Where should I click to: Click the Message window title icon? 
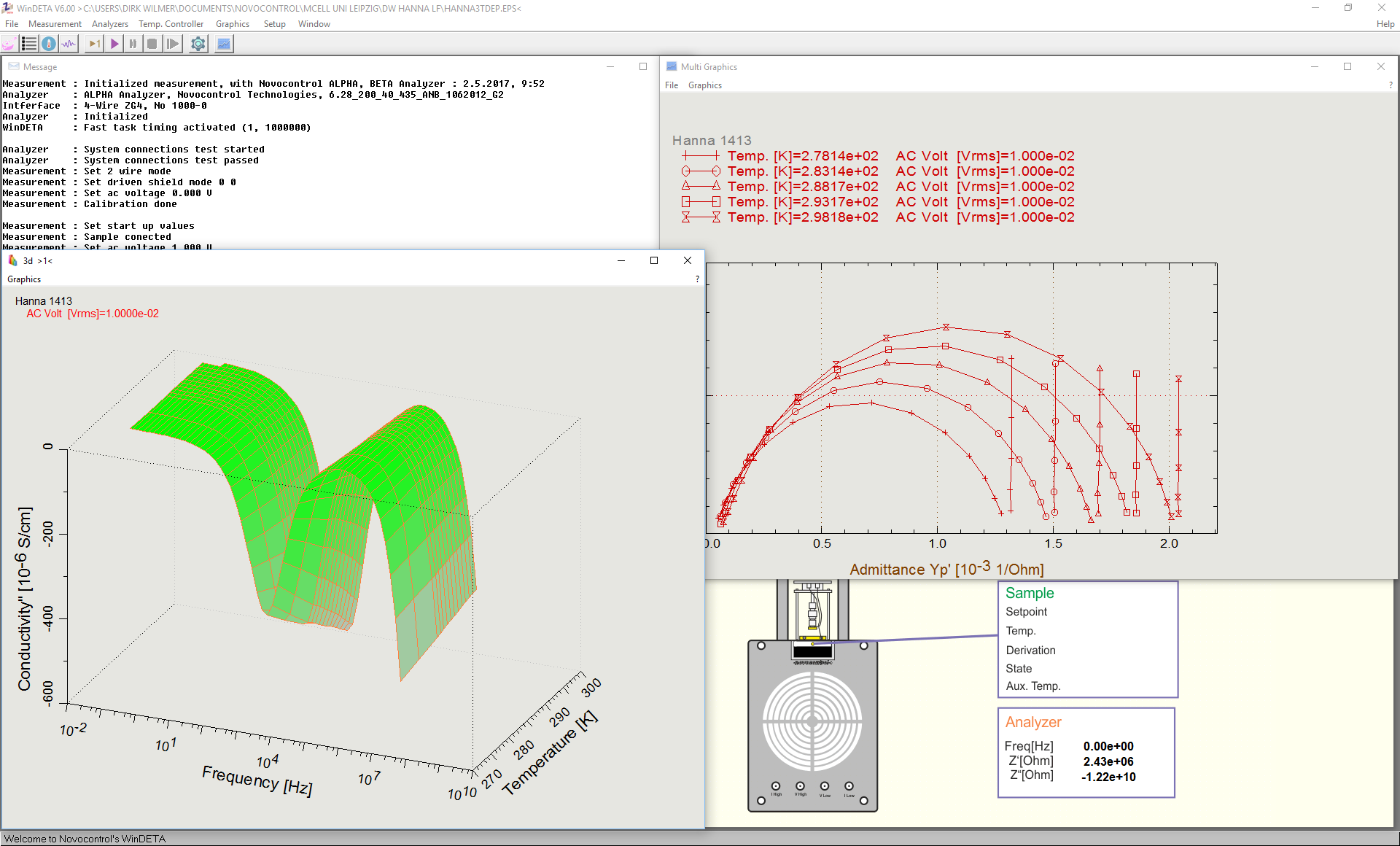tap(14, 66)
